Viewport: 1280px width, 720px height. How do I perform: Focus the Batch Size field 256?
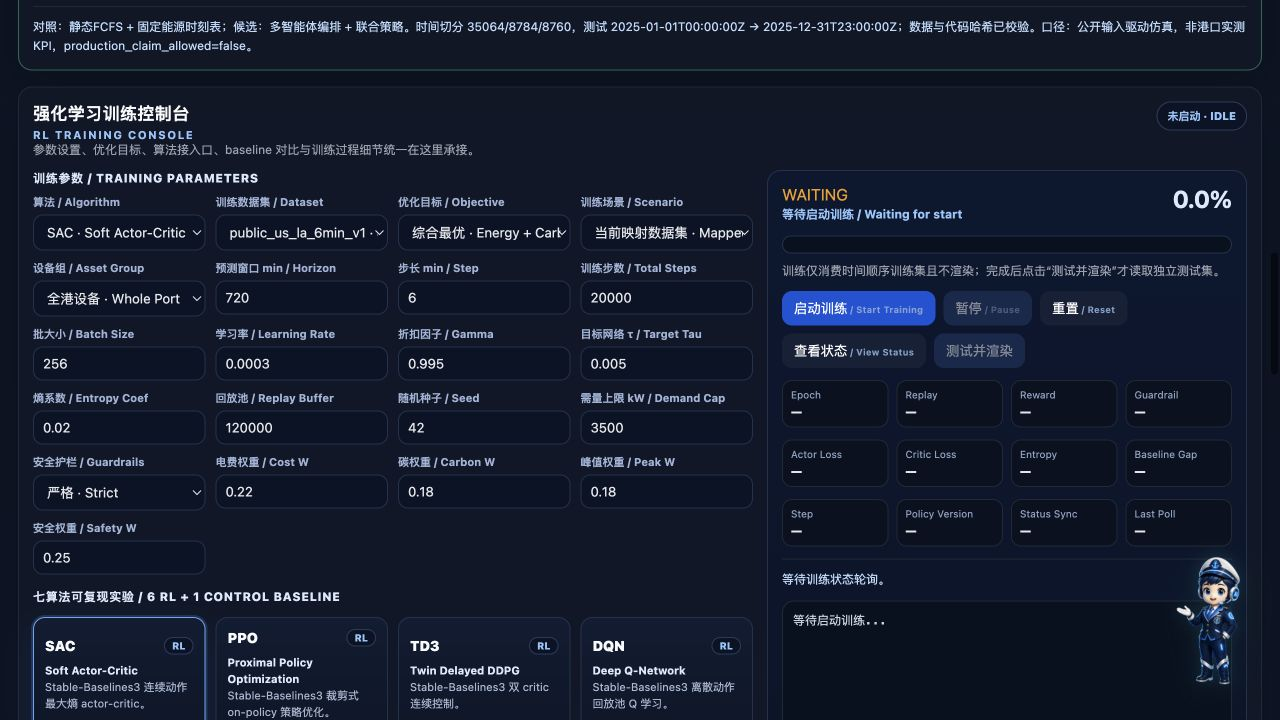pyautogui.click(x=119, y=364)
